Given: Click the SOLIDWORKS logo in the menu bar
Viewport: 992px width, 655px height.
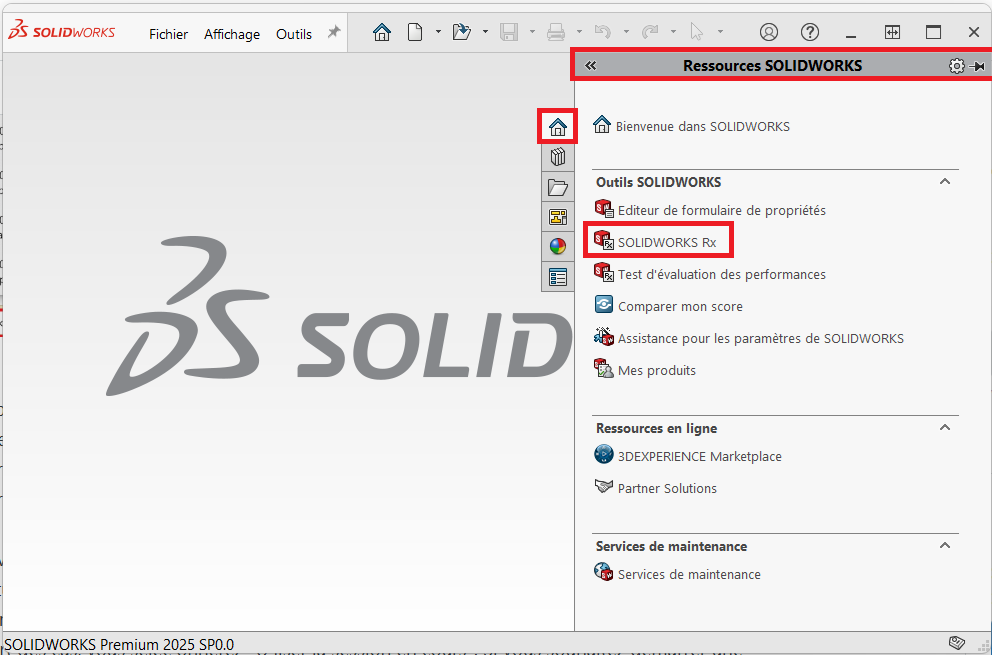Looking at the screenshot, I should coord(62,30).
